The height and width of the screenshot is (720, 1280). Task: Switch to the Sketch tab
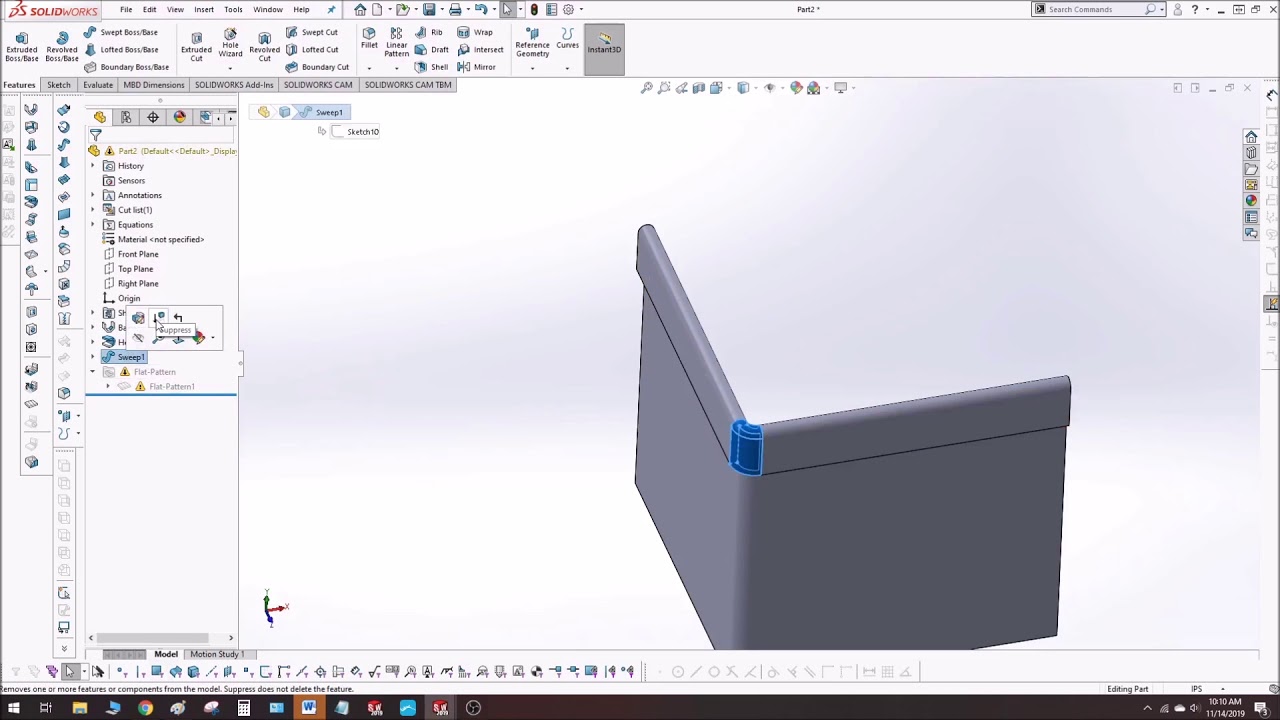click(x=59, y=85)
